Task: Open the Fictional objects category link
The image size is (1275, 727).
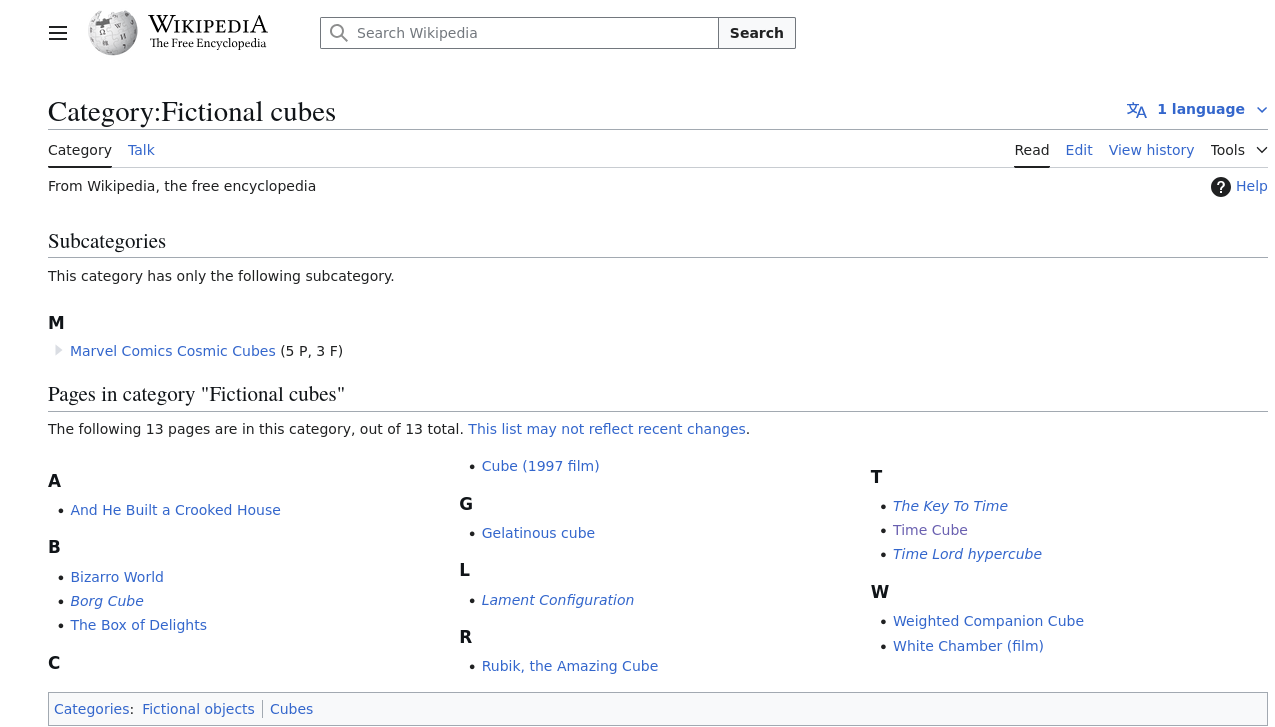Action: click(x=198, y=709)
